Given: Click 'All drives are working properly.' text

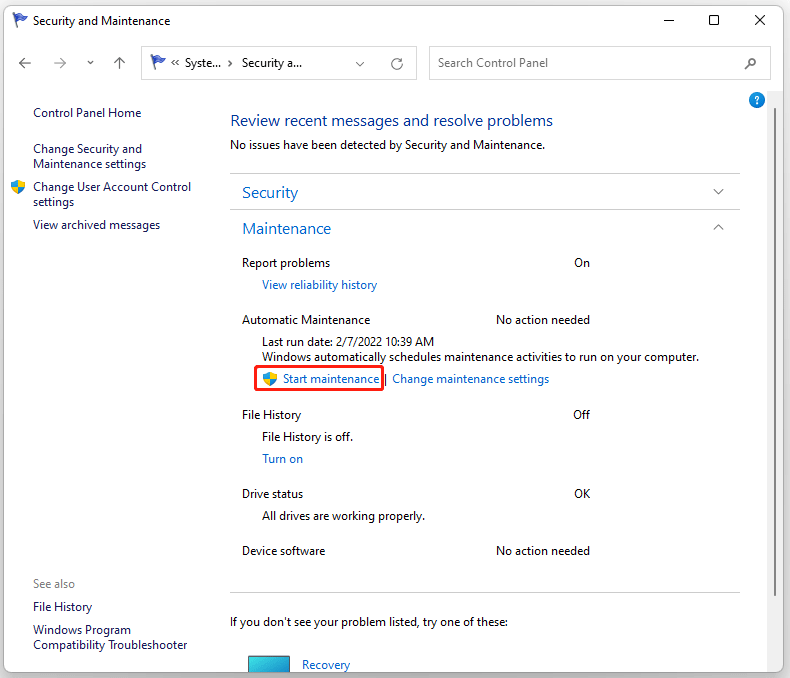Looking at the screenshot, I should click(x=343, y=516).
